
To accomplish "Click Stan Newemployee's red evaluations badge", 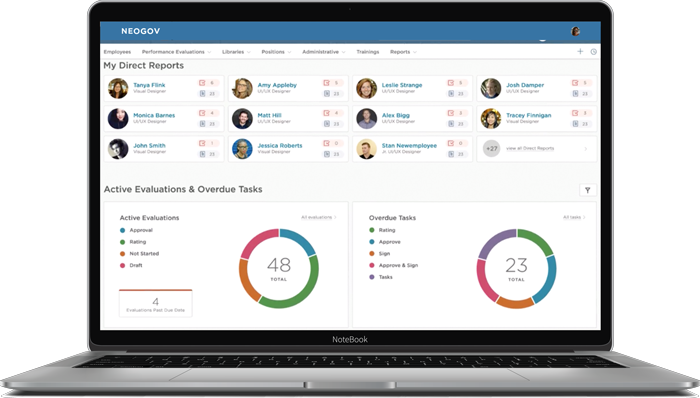I will point(457,143).
